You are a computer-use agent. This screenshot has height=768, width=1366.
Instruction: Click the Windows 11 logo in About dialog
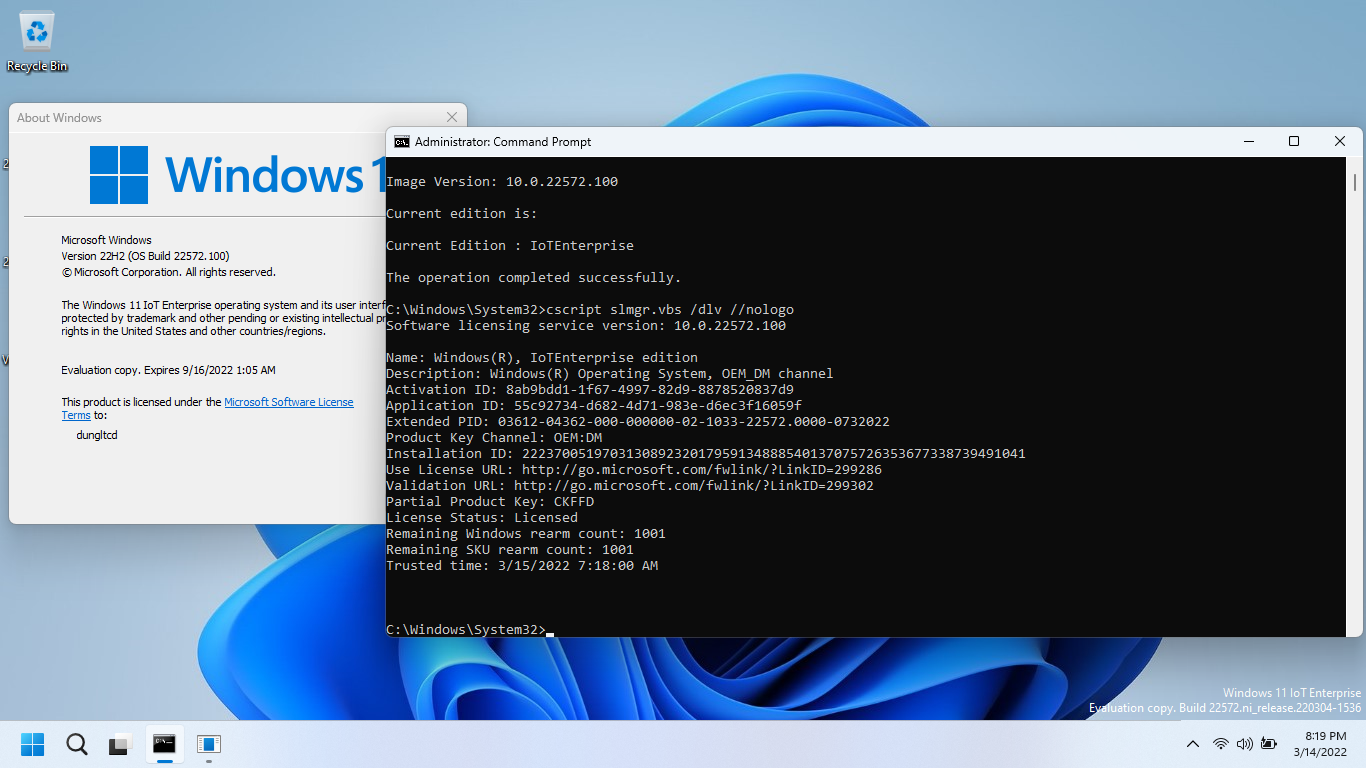coord(237,175)
